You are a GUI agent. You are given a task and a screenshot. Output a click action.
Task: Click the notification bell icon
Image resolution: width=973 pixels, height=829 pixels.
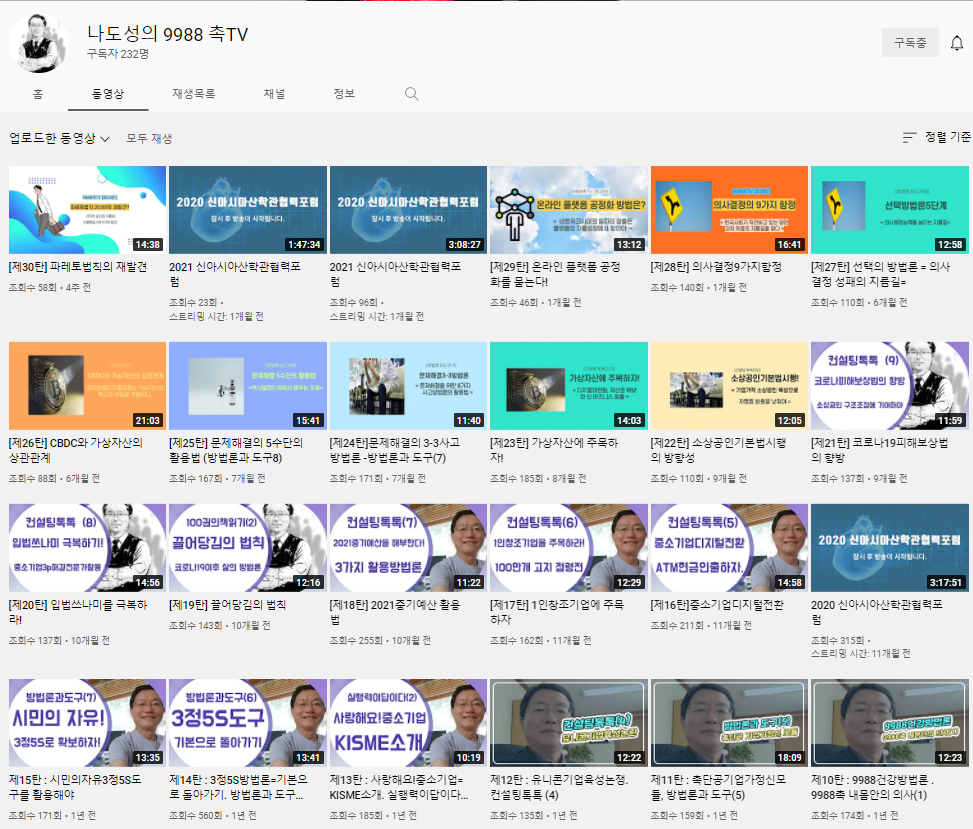click(956, 43)
